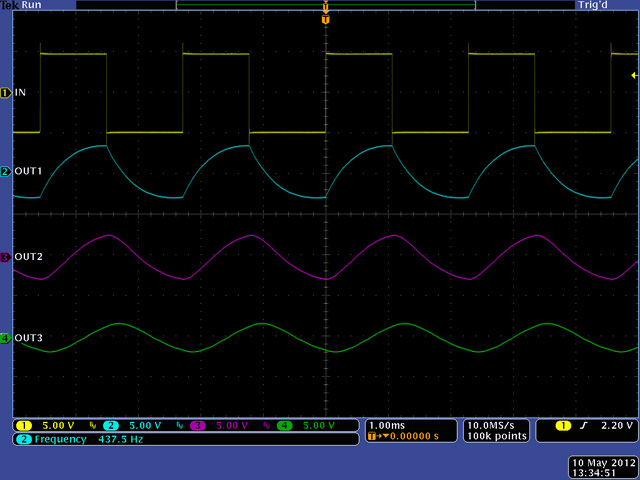Select the cyan channel 2 badge

(x=112, y=425)
